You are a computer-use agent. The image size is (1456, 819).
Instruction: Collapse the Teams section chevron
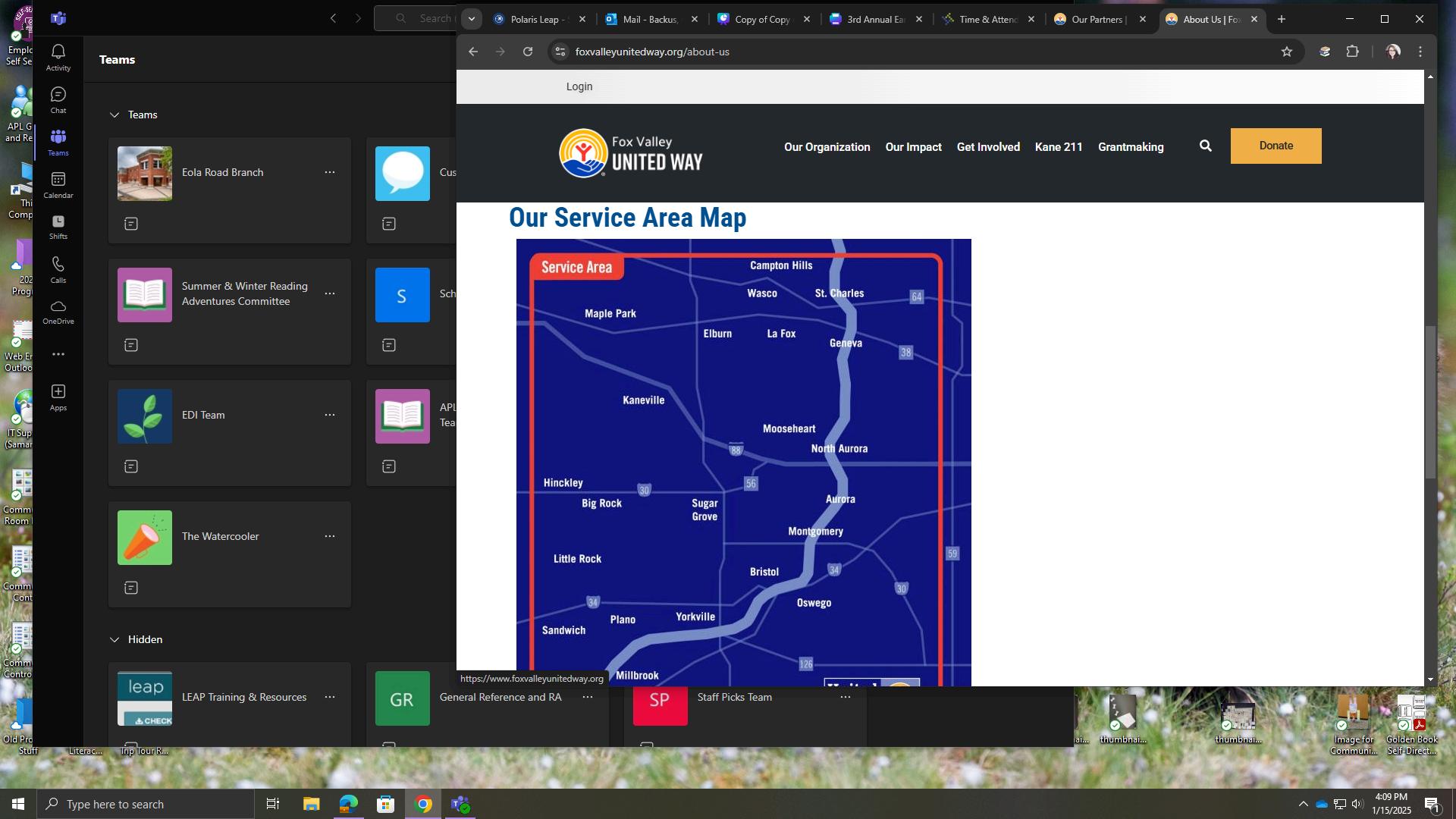click(115, 115)
